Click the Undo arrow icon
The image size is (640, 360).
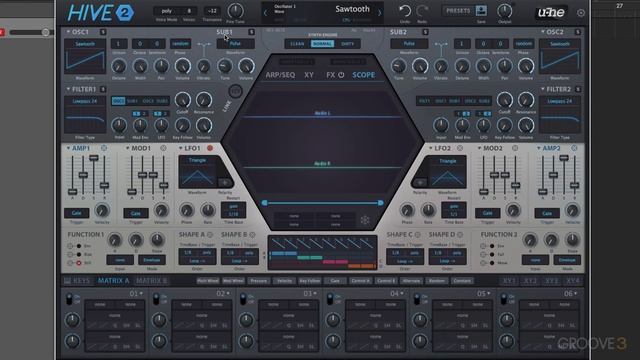(405, 11)
